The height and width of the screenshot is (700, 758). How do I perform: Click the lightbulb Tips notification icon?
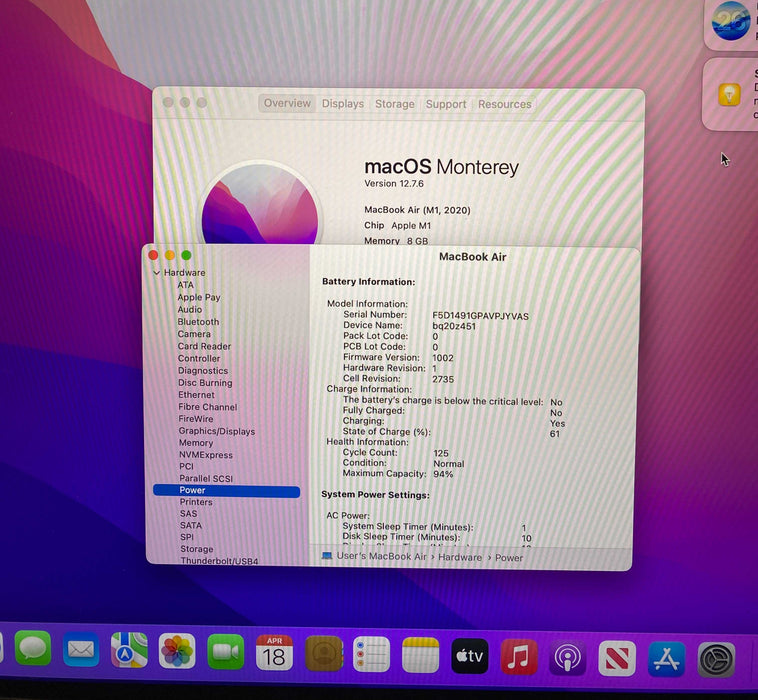(729, 94)
